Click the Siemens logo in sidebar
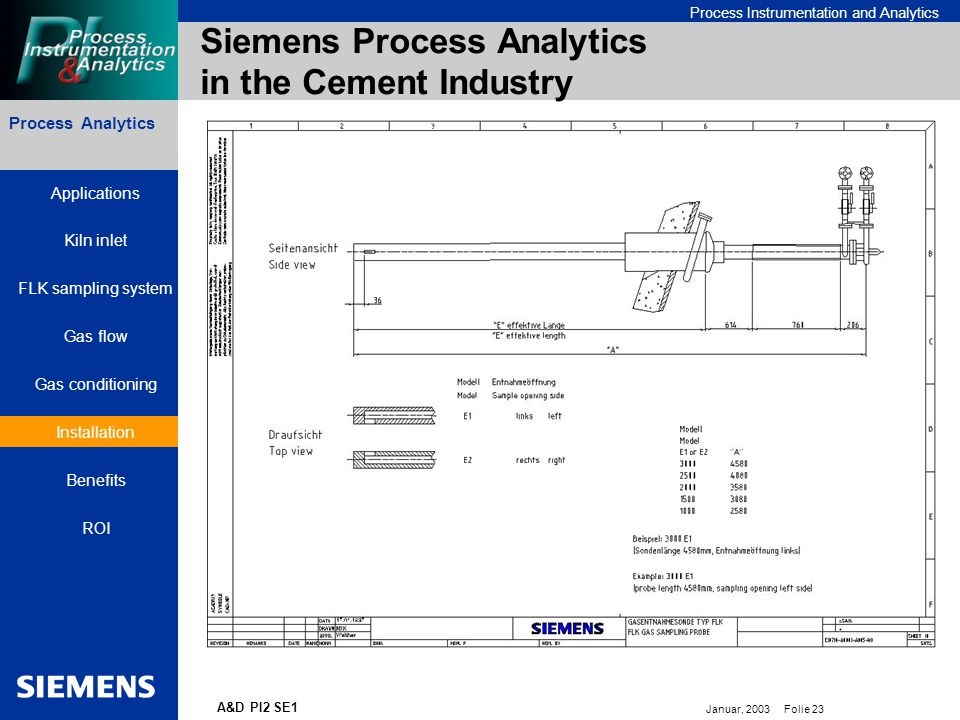 pos(86,687)
